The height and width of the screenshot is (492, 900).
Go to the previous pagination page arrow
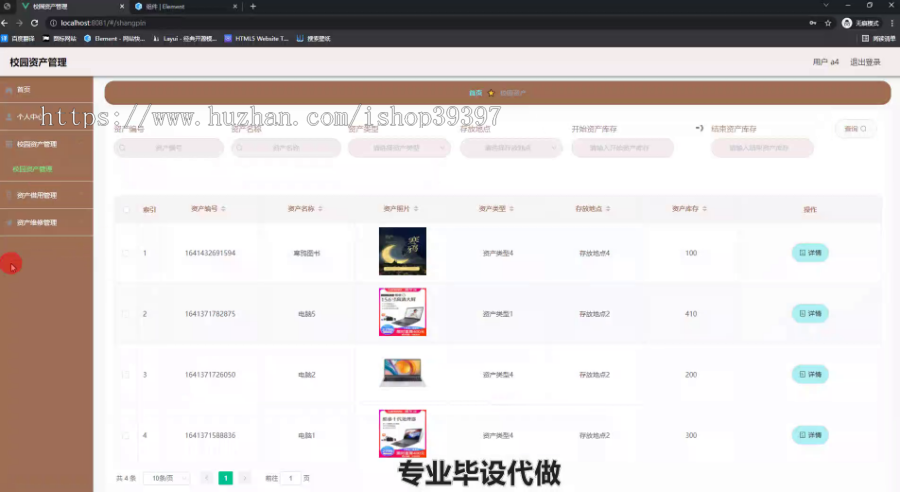click(207, 478)
